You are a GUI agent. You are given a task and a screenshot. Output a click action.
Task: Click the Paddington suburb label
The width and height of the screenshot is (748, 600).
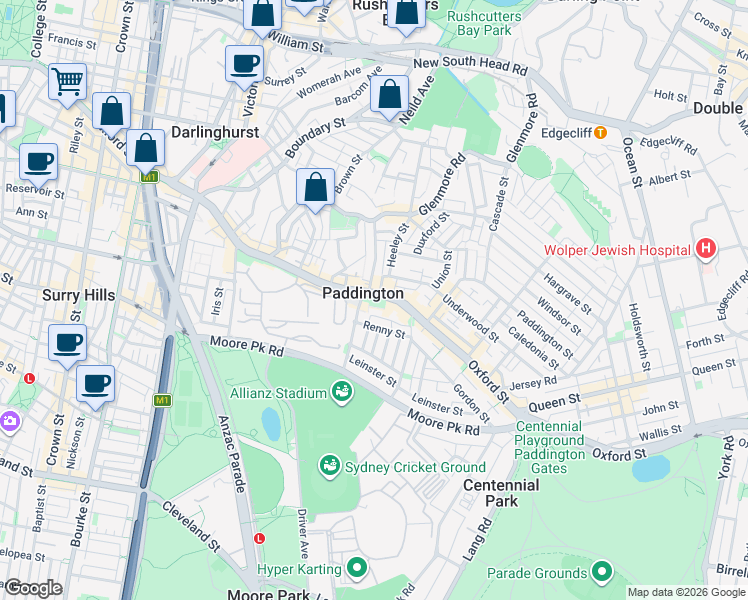pyautogui.click(x=363, y=293)
